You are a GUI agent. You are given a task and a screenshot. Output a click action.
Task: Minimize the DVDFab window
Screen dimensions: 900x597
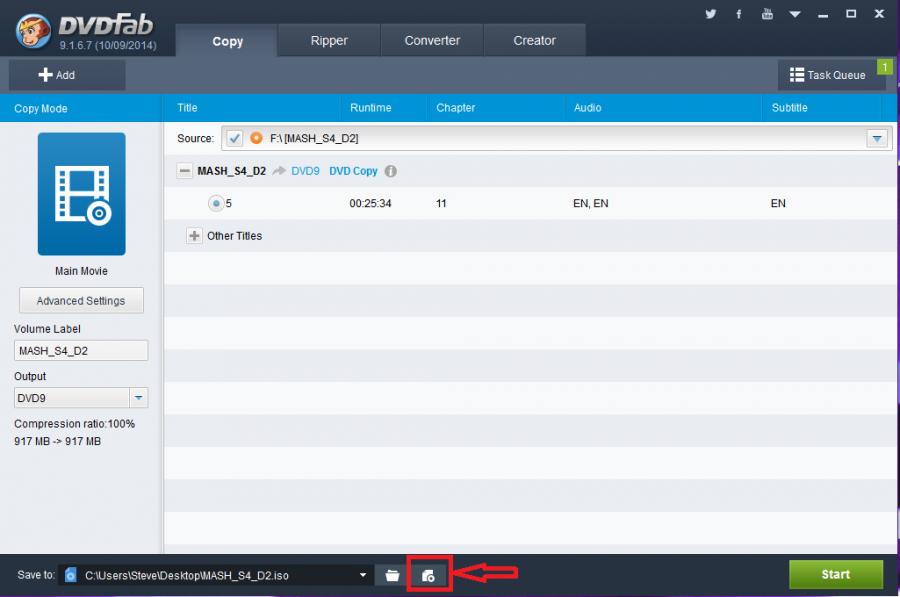[823, 15]
